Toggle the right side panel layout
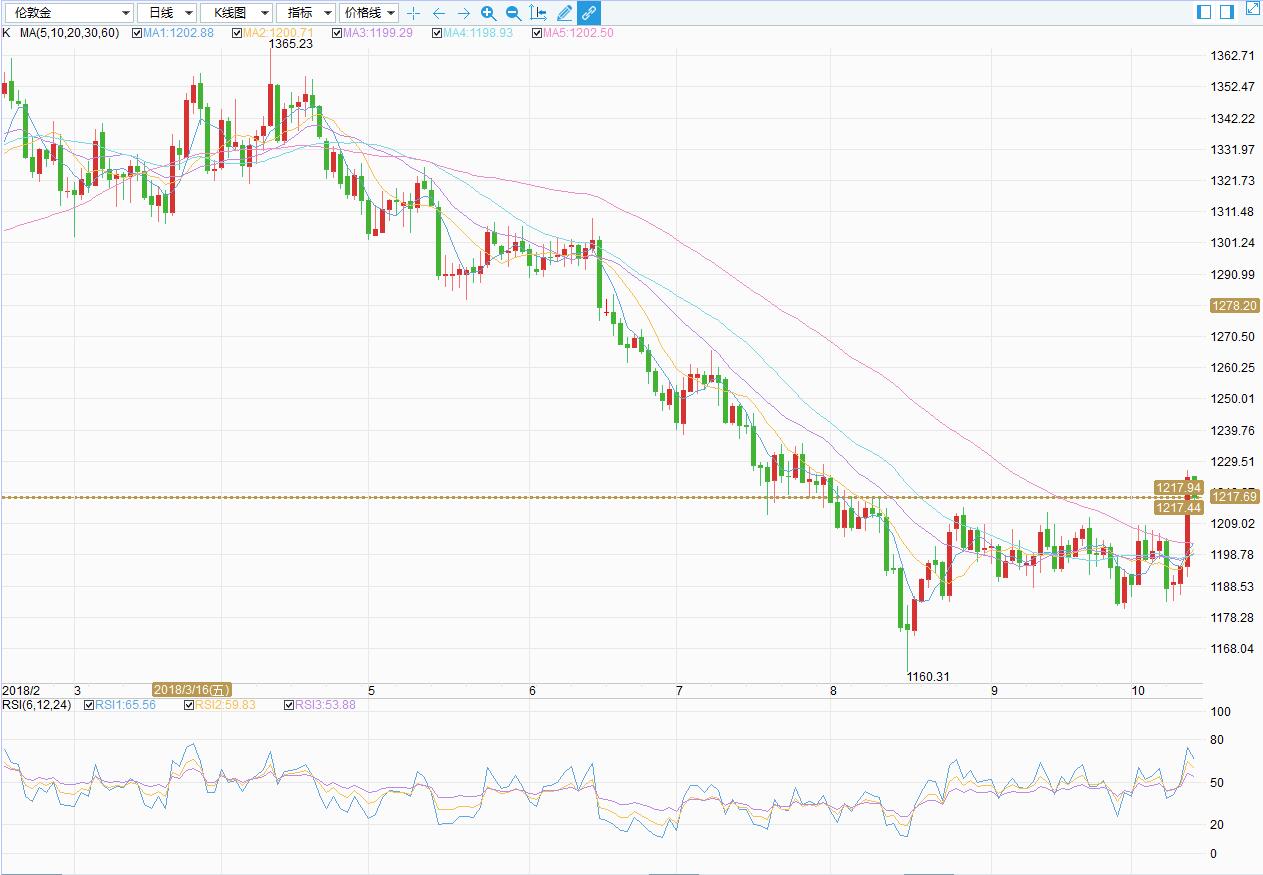The image size is (1263, 875). point(1227,11)
